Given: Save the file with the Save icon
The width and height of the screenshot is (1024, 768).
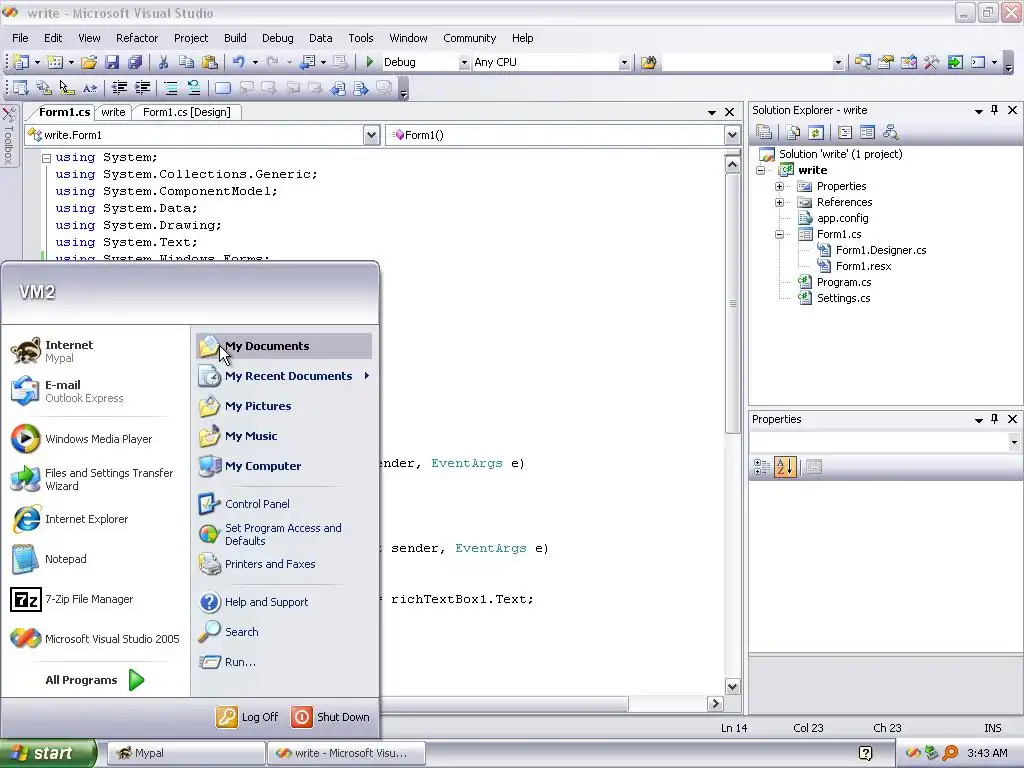Looking at the screenshot, I should coord(112,62).
